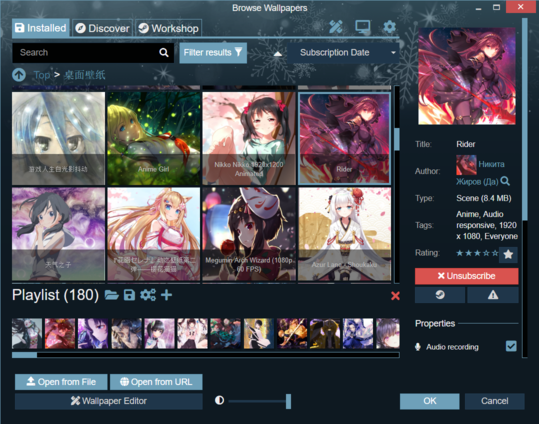Open wallpaper in Steam workshop button
The height and width of the screenshot is (424, 539).
tap(440, 295)
